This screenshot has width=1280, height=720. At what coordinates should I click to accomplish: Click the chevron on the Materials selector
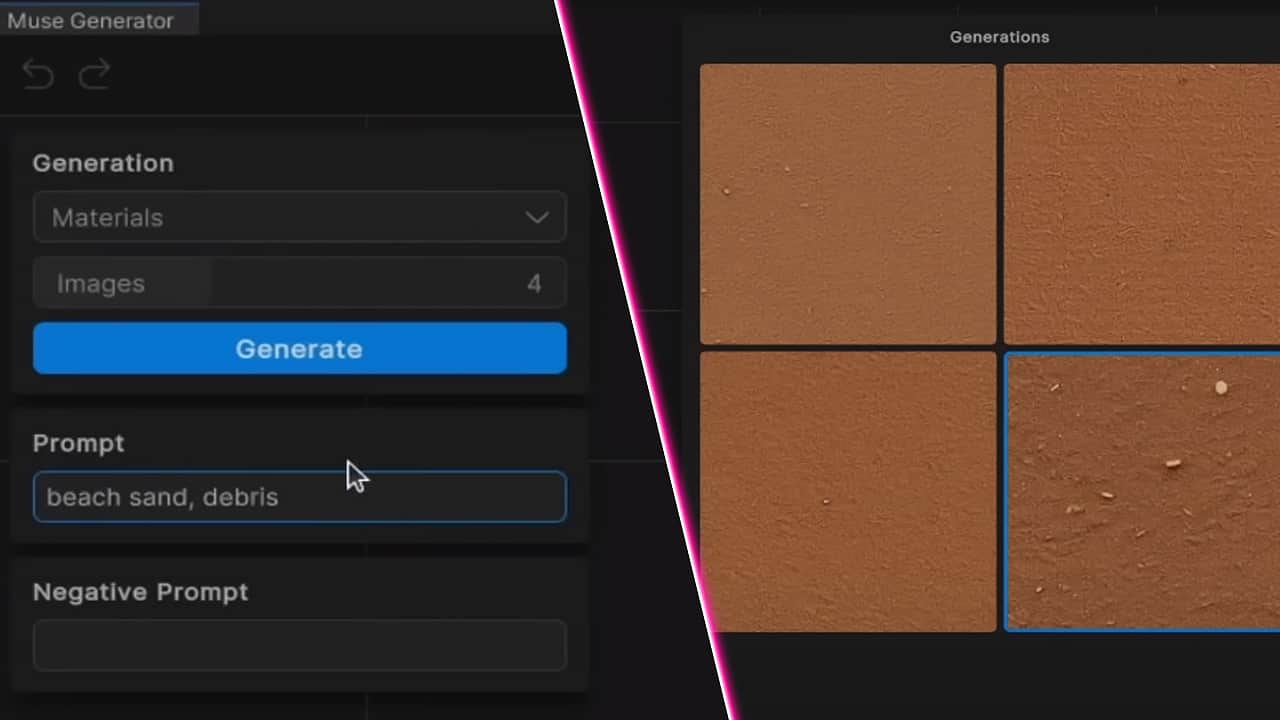click(537, 217)
